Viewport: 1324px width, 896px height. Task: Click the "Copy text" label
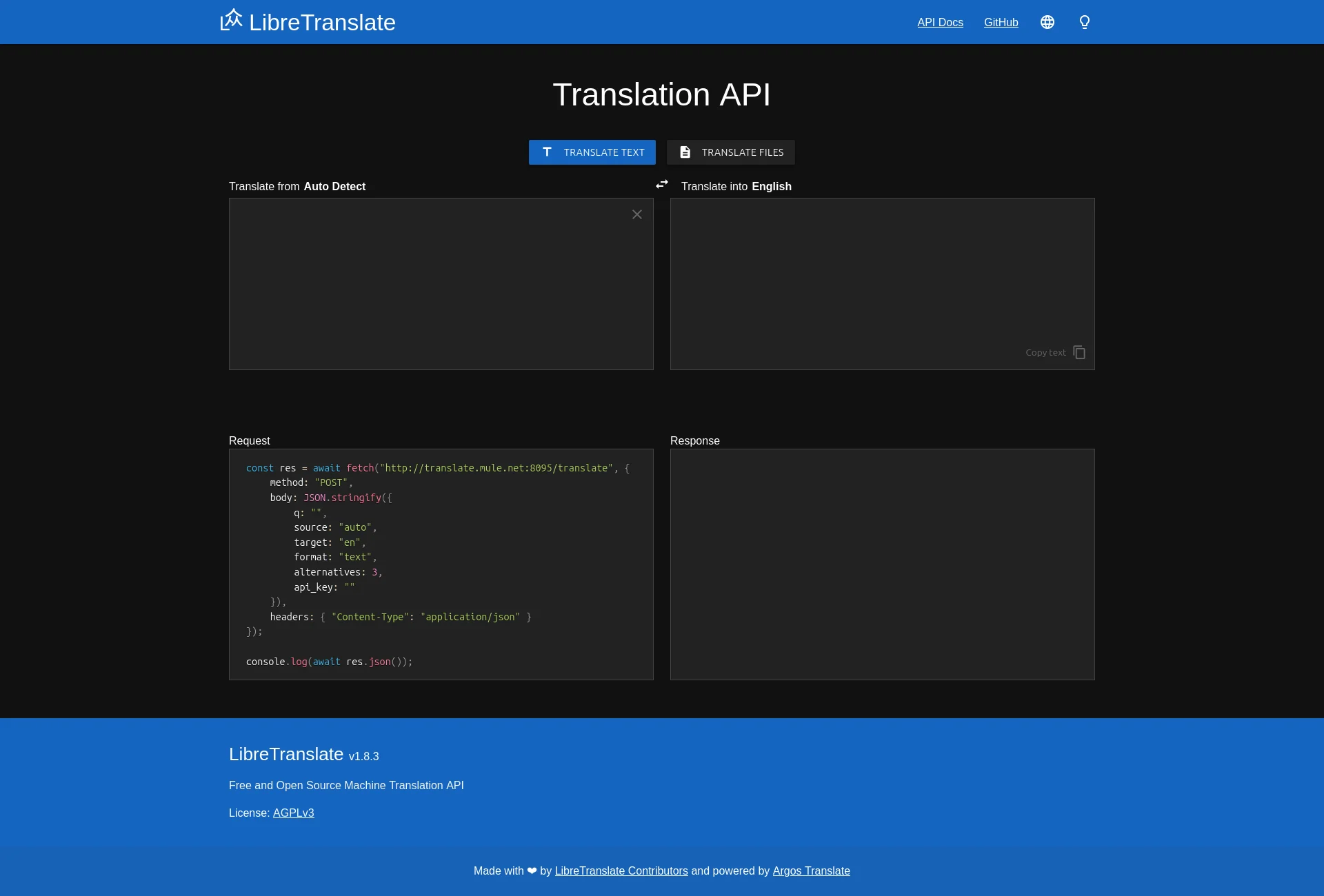[x=1045, y=352]
